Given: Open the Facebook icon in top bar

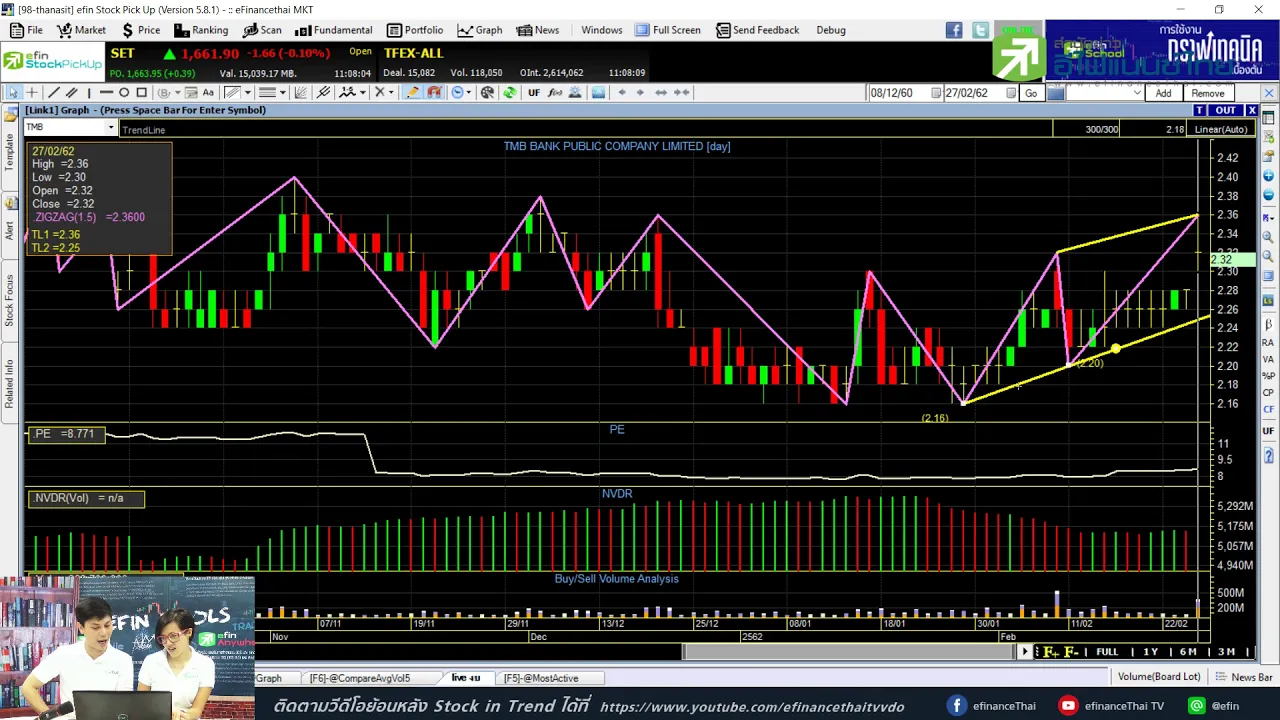Looking at the screenshot, I should click(x=954, y=30).
